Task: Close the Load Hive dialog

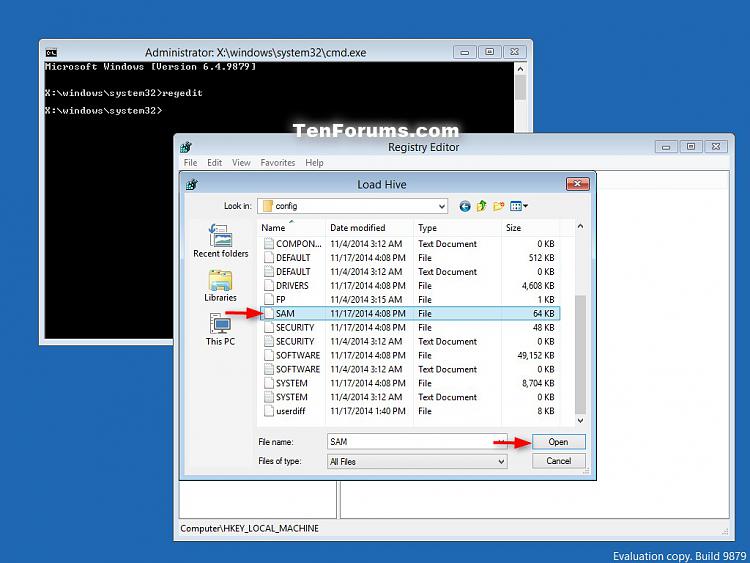Action: (x=577, y=184)
